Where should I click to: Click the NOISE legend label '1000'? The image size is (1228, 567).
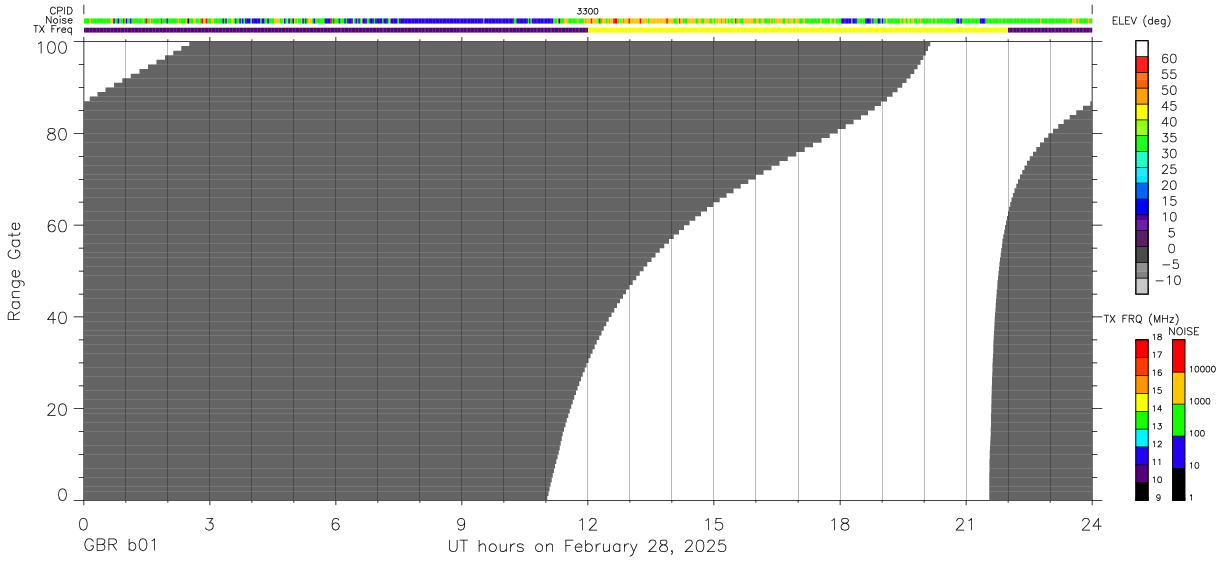1200,401
